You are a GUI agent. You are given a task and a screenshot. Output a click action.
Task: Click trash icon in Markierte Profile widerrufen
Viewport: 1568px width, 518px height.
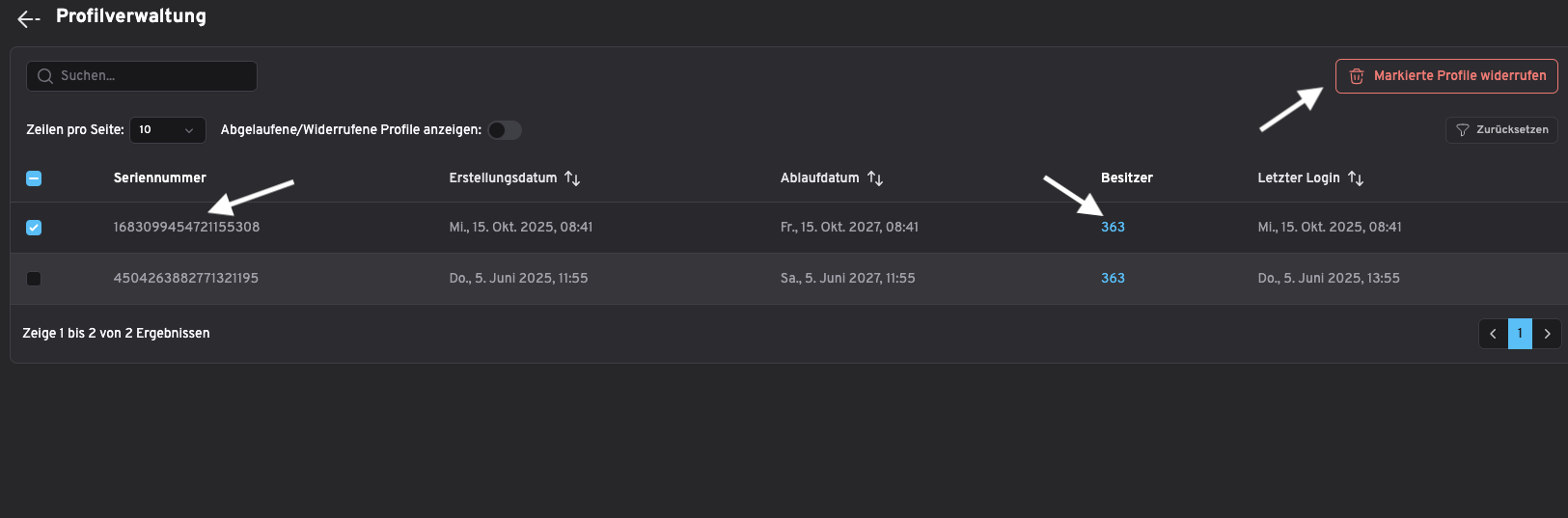coord(1356,76)
